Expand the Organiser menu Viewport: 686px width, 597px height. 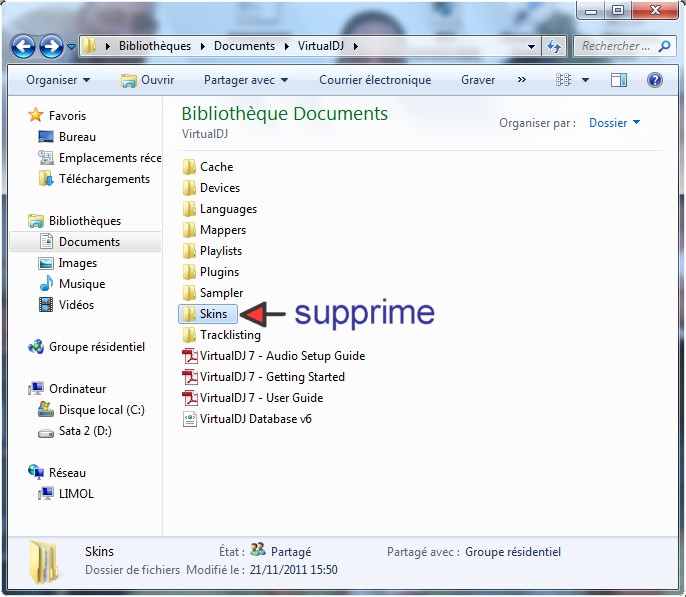click(x=58, y=80)
